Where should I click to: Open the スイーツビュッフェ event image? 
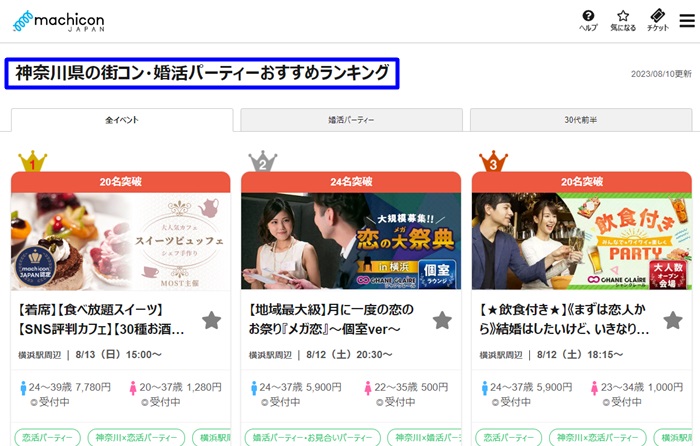pos(121,241)
